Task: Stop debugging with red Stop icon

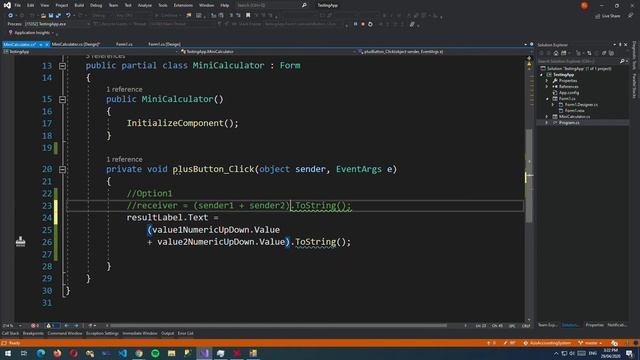Action: (x=363, y=24)
